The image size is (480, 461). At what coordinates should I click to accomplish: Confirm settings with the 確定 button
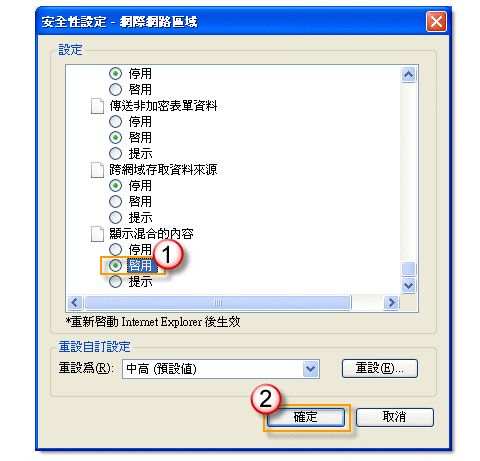pos(305,417)
